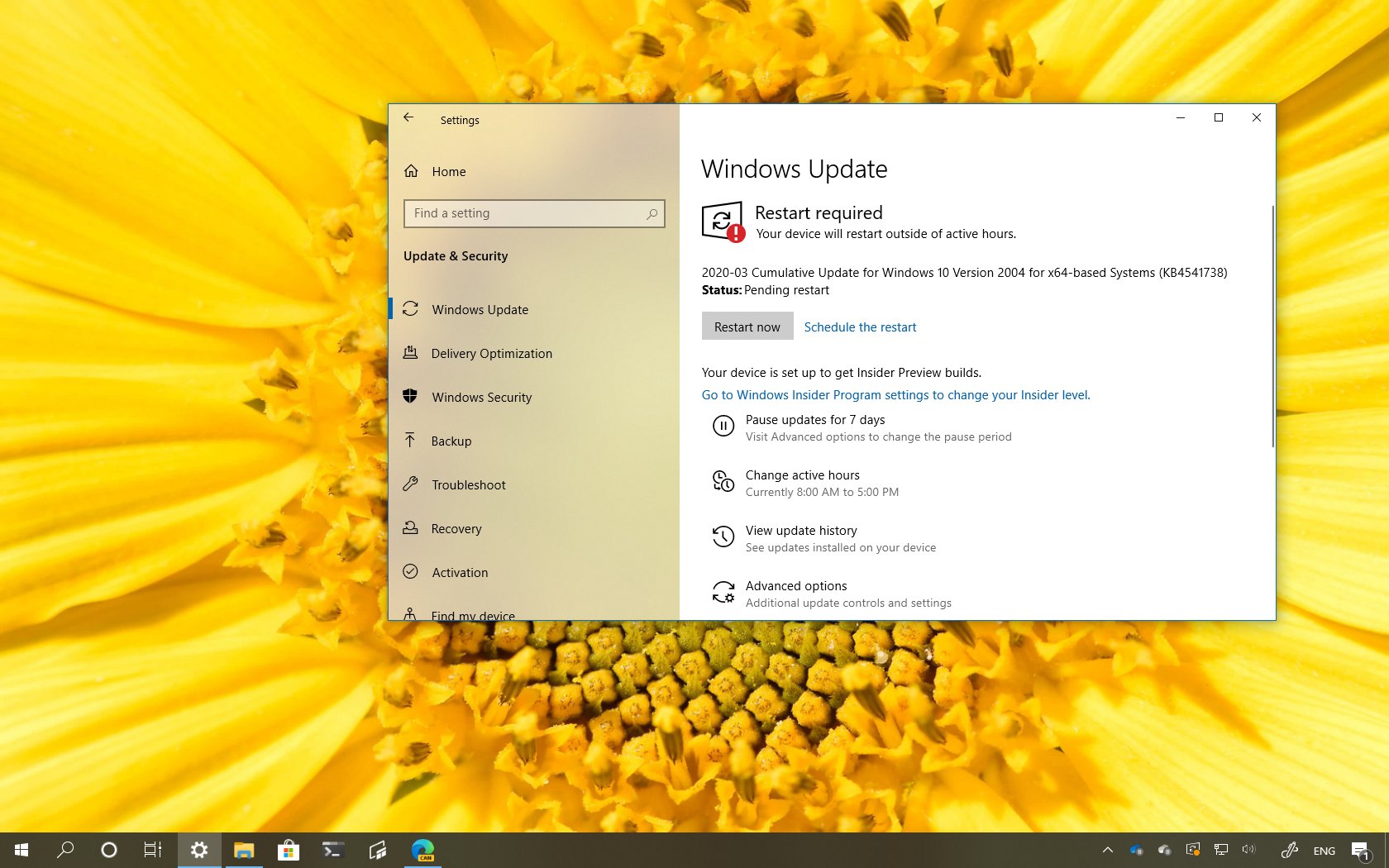Open taskbar Search
Viewport: 1389px width, 868px height.
pos(65,850)
